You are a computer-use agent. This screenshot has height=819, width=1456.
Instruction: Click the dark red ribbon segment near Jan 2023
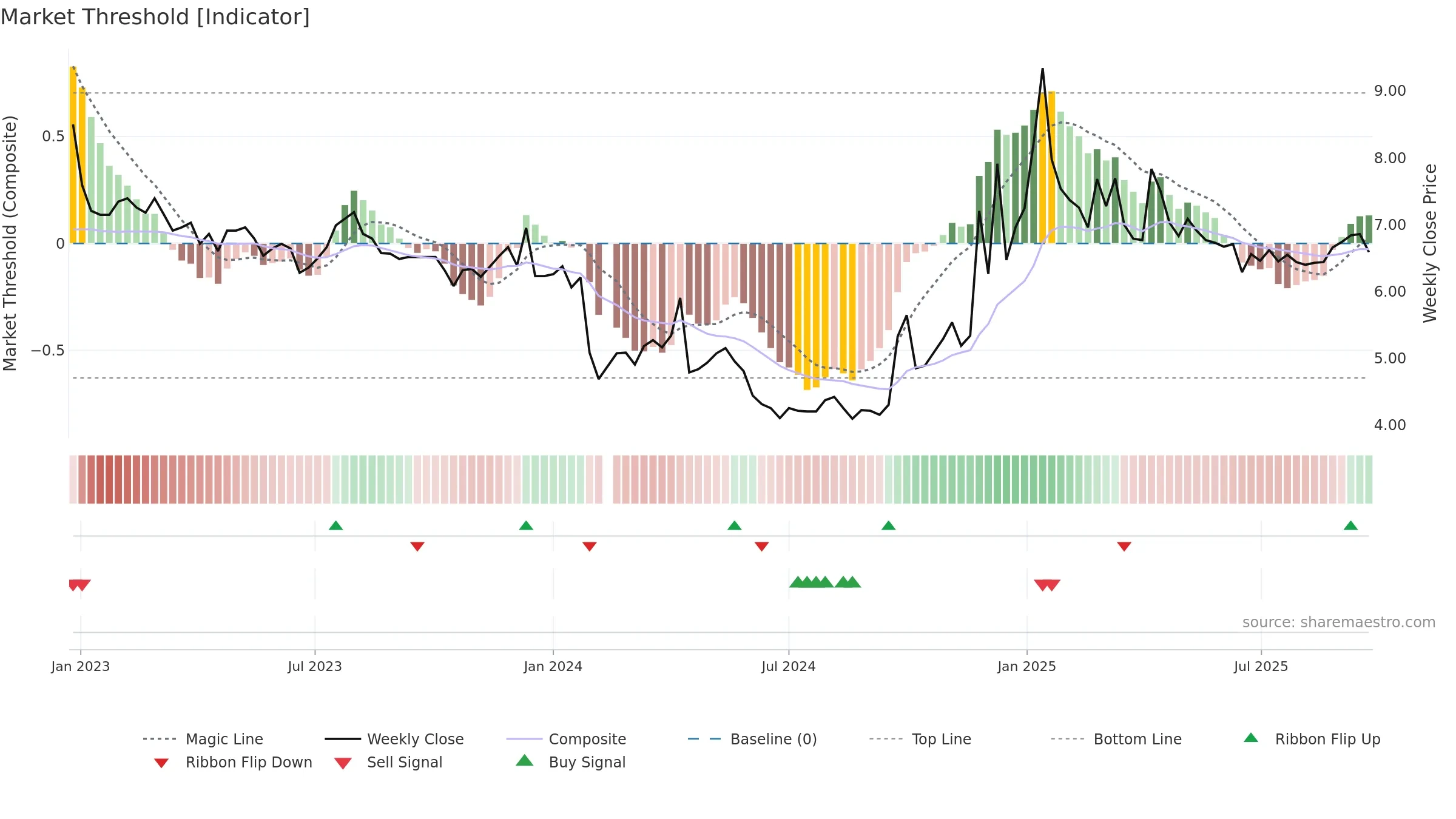coord(110,479)
